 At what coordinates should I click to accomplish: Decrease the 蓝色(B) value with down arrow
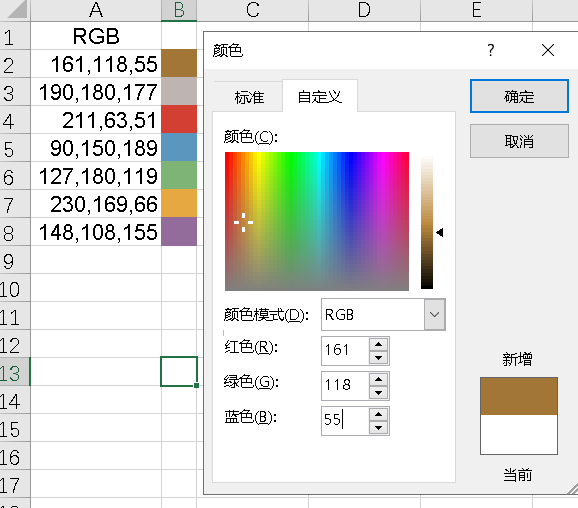379,427
